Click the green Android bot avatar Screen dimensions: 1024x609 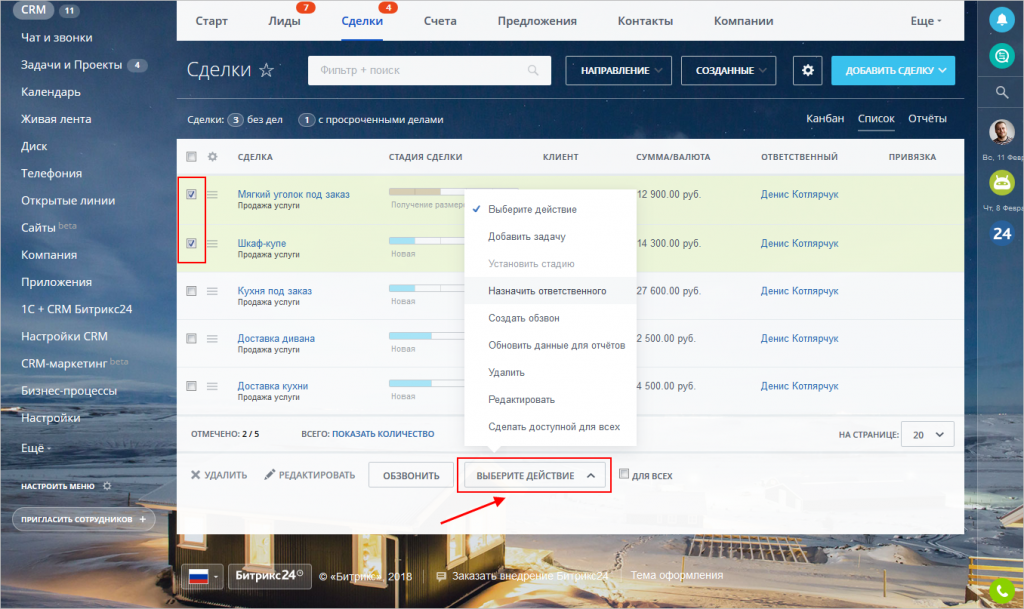tap(1001, 183)
